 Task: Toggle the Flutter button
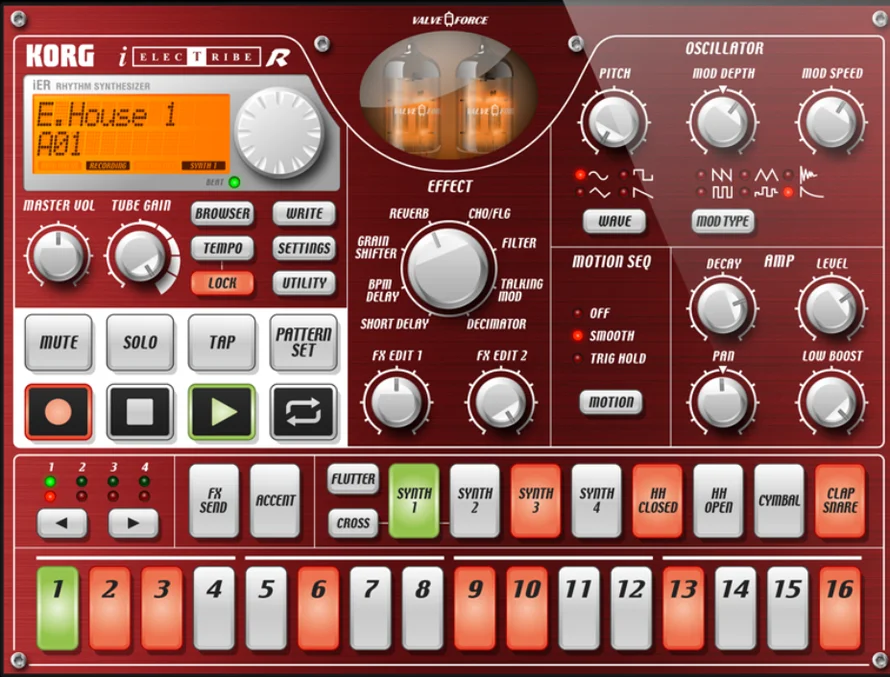353,479
